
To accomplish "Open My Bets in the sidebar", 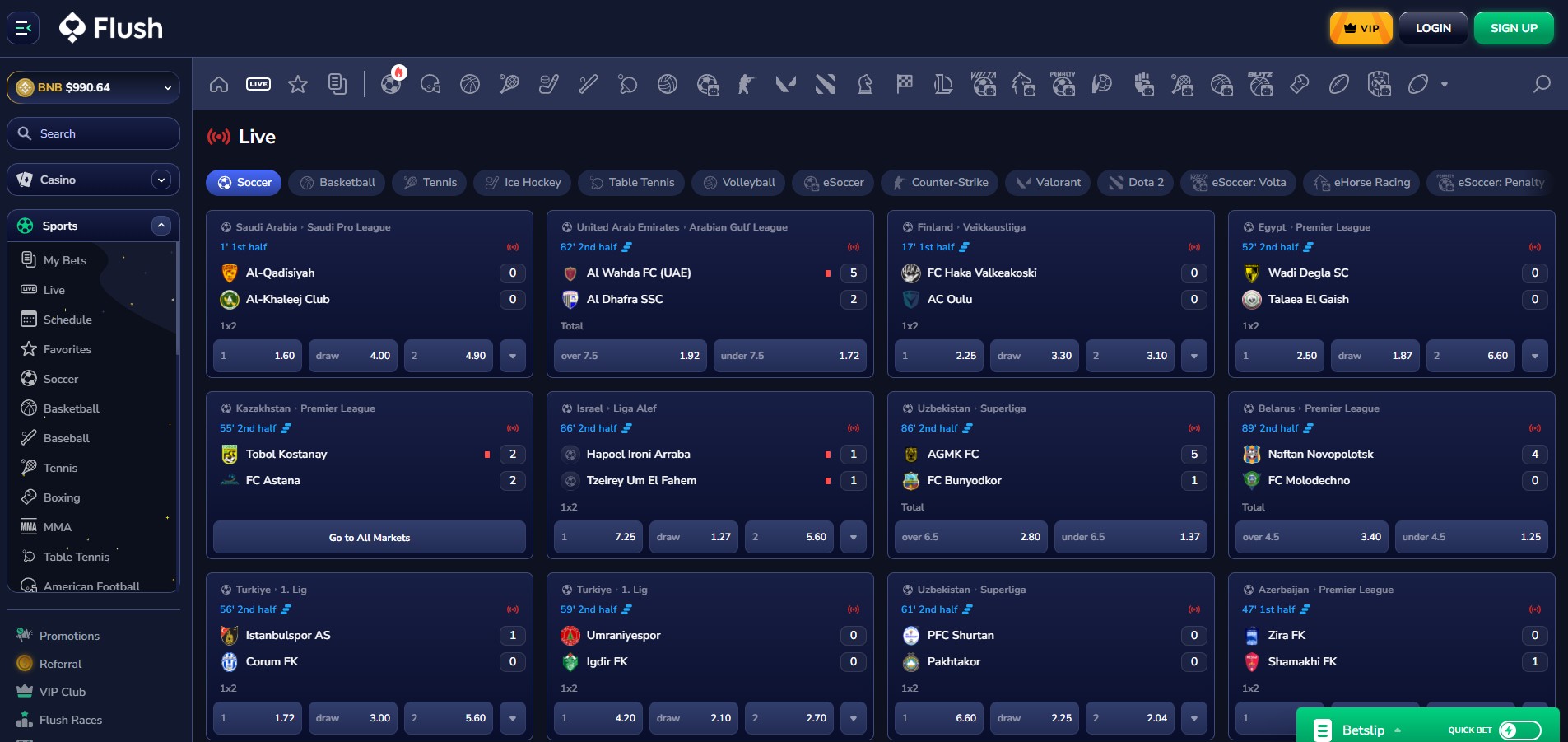I will tap(64, 260).
